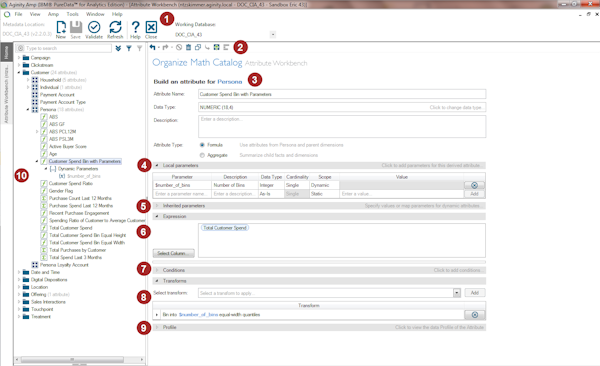The height and width of the screenshot is (366, 600).
Task: Click the New document toolbar icon
Action: 61,28
